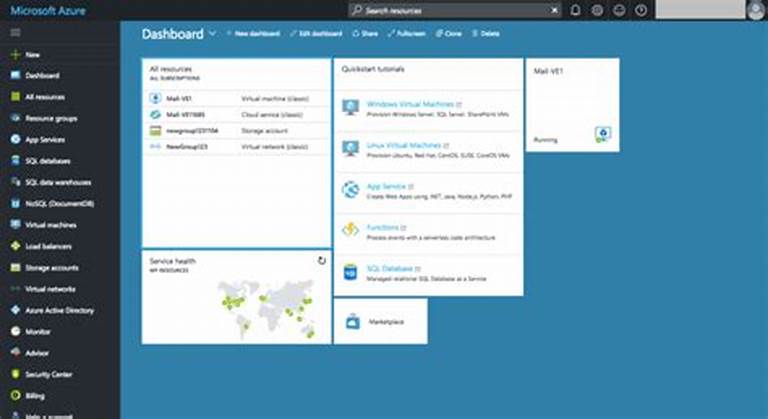
Task: Open the Marketplace tile
Action: tap(381, 321)
